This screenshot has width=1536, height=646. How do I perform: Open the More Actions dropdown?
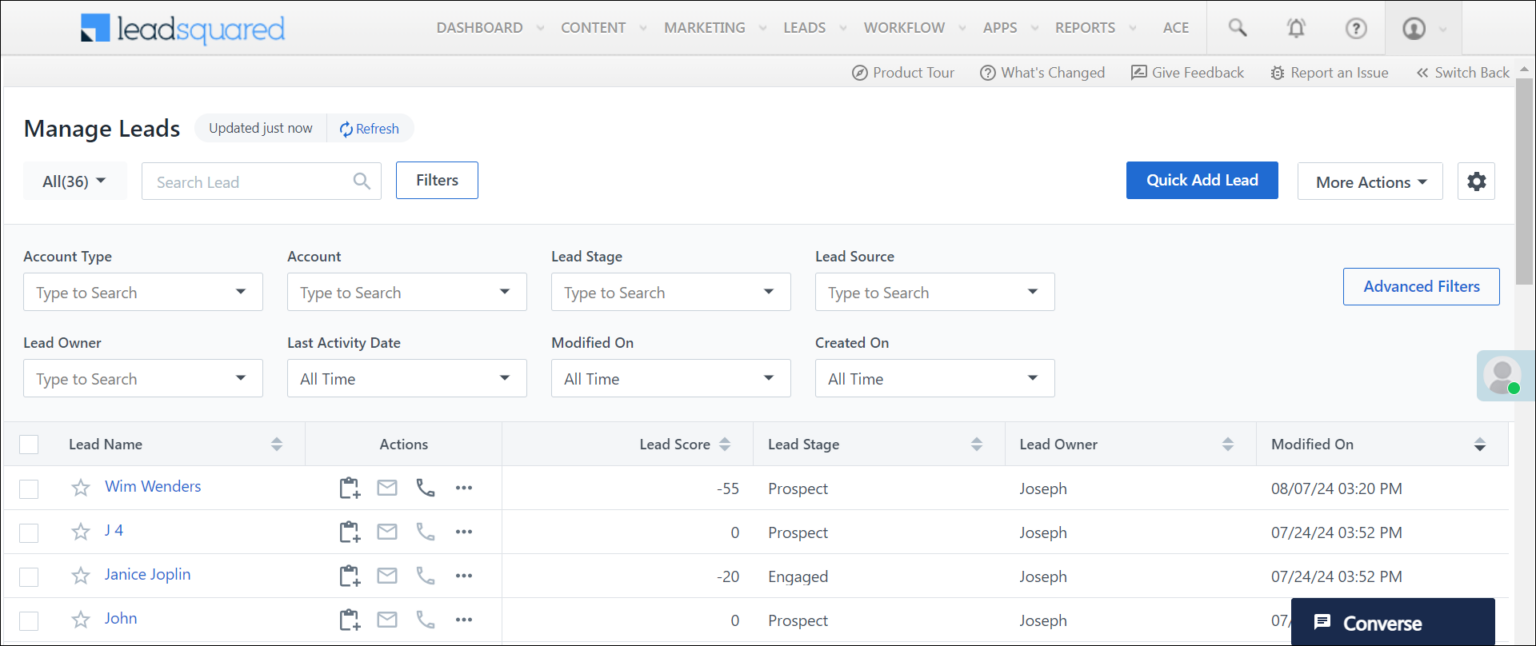tap(1370, 181)
